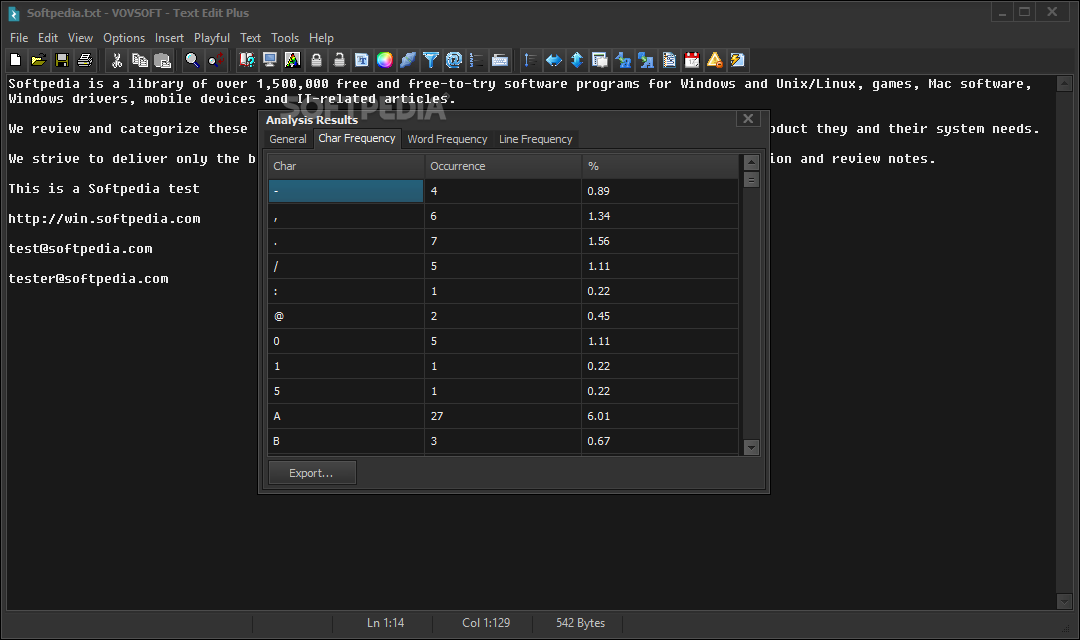
Task: Open the Playful menu
Action: (211, 38)
